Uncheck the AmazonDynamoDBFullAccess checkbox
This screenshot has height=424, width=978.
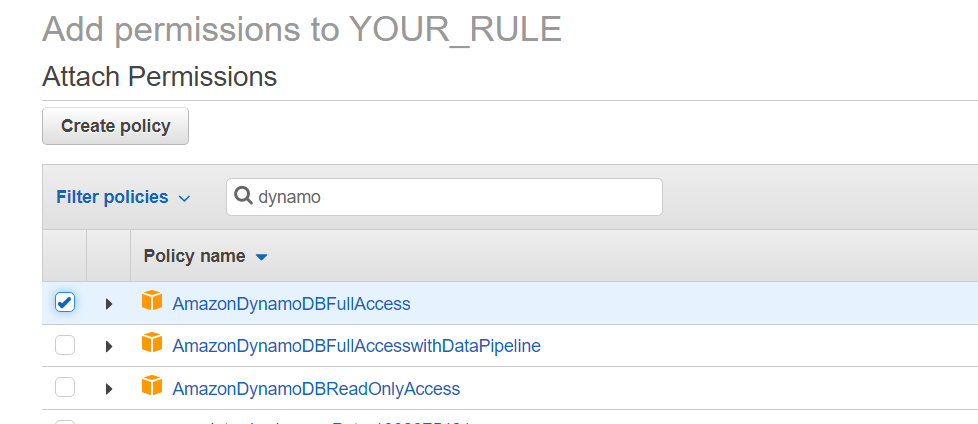point(65,302)
